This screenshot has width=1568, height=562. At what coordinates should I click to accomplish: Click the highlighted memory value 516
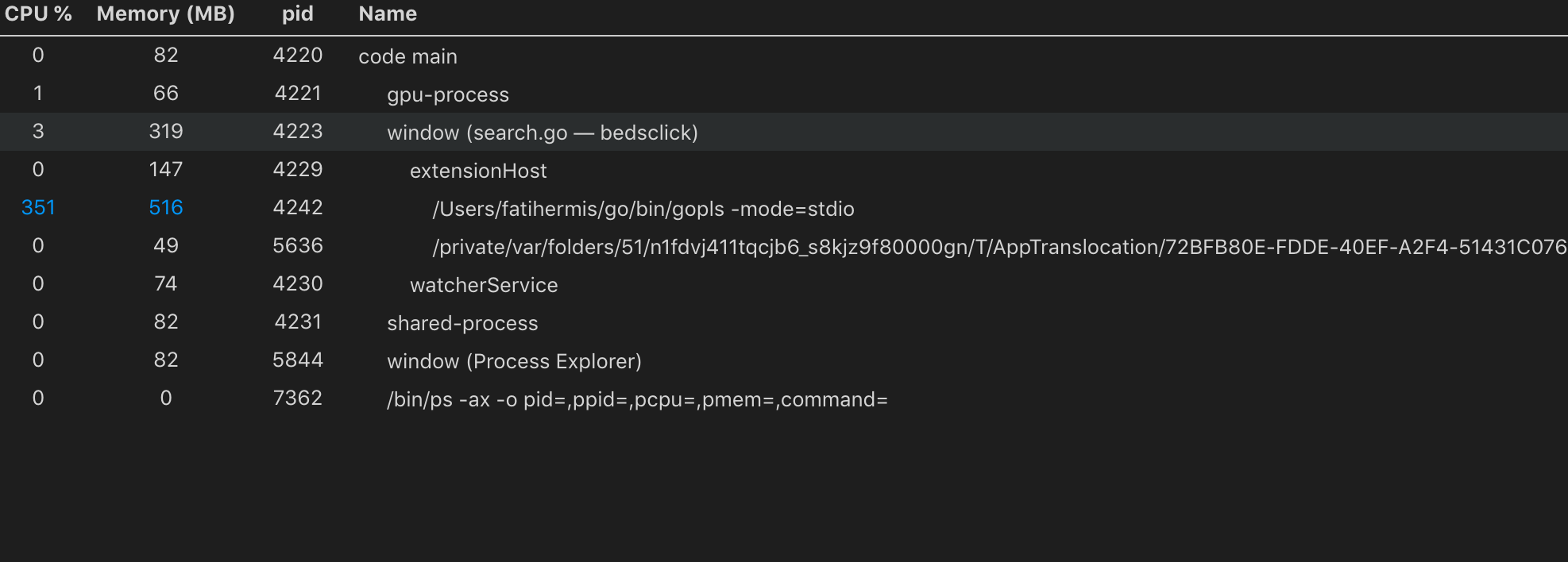pos(165,208)
